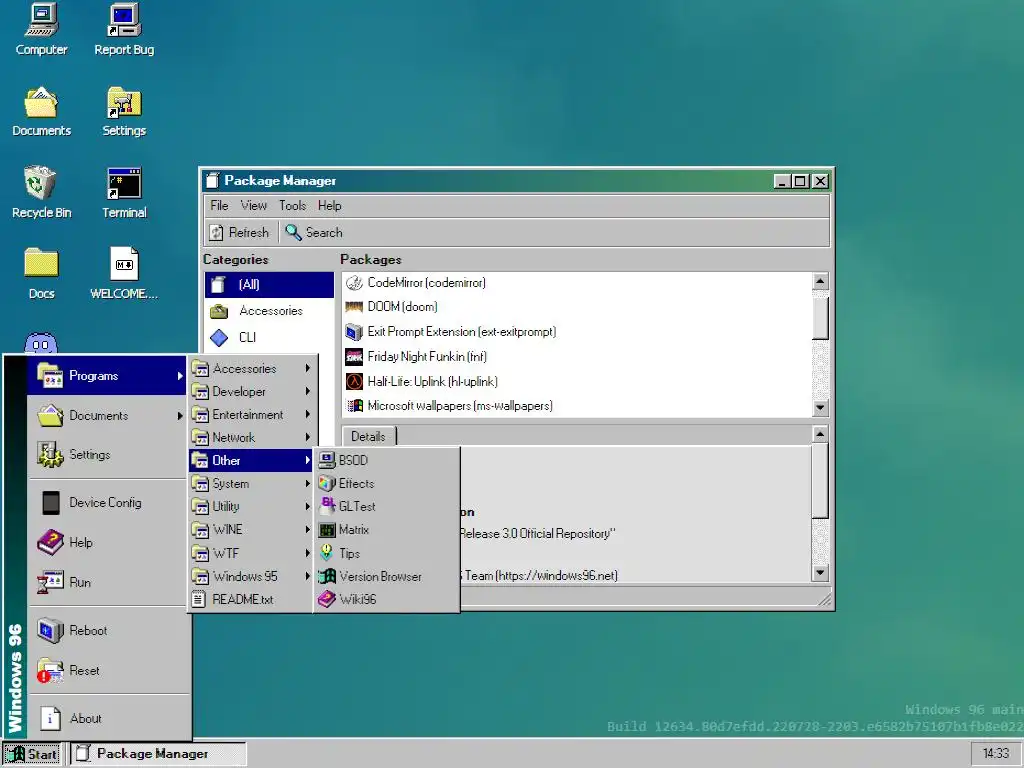Expand Network programs submenu
The height and width of the screenshot is (768, 1024).
pos(251,438)
